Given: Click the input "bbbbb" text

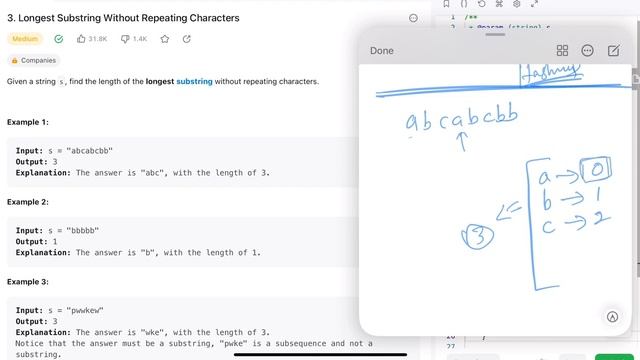Looking at the screenshot, I should 83,231.
